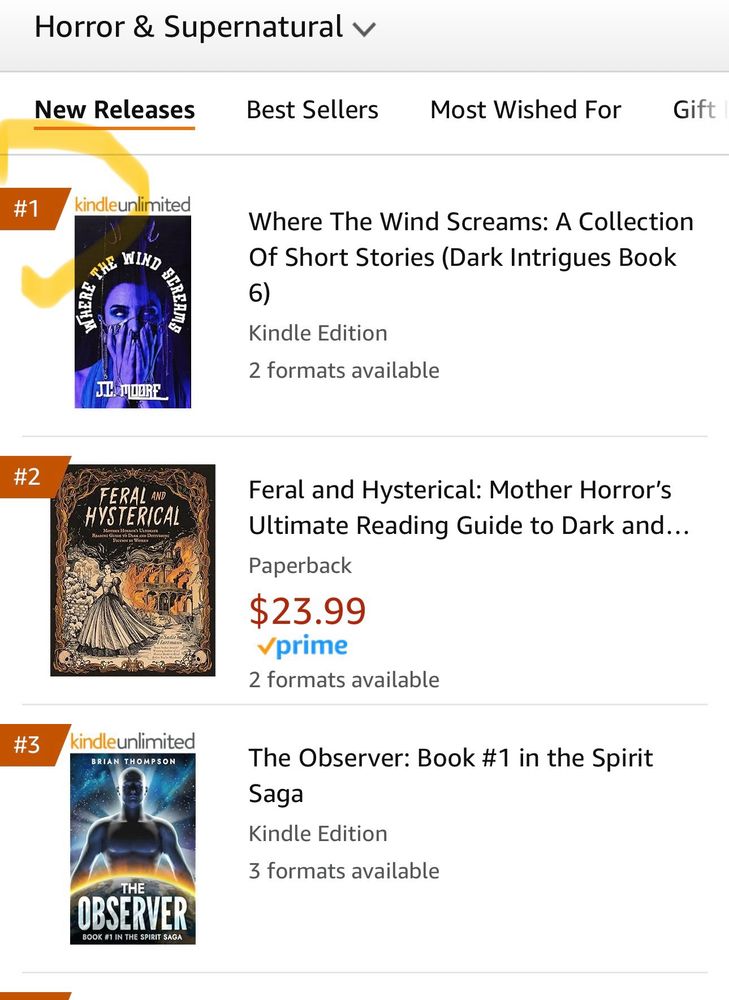729x1000 pixels.
Task: Click the prime logo under $23.99
Action: (x=302, y=646)
